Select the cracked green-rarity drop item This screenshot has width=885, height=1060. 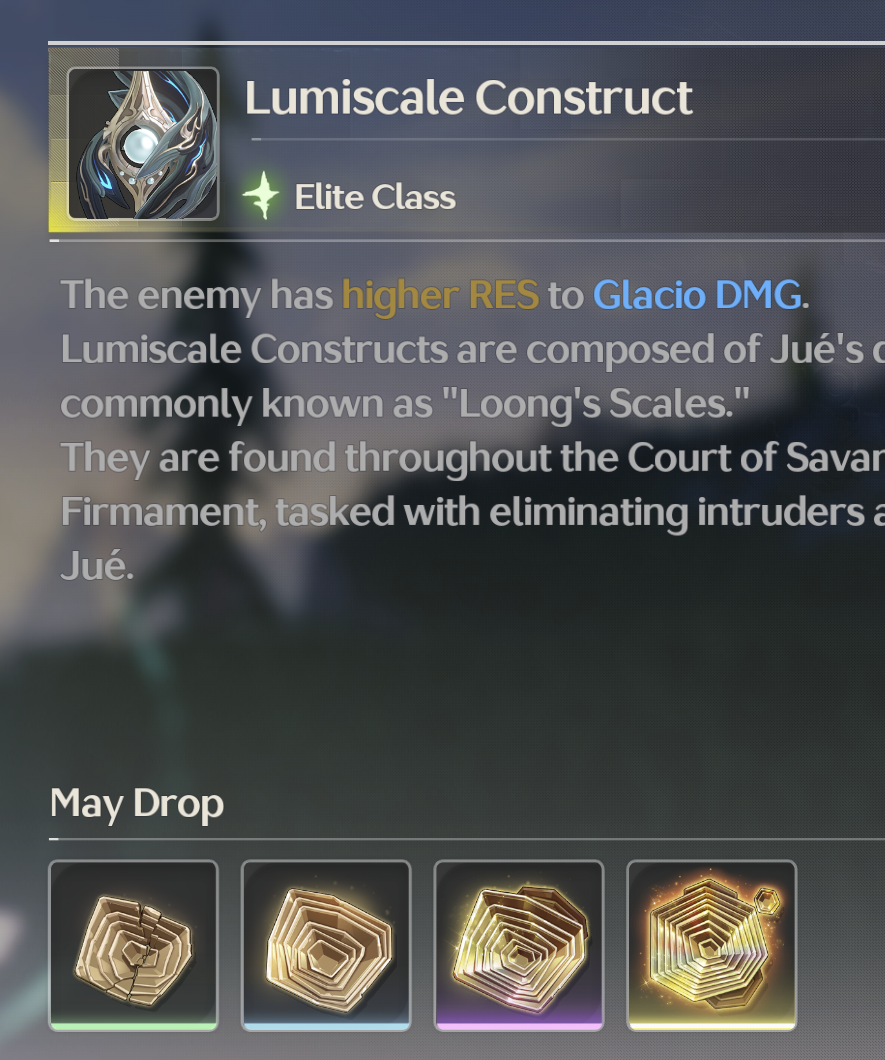[134, 945]
